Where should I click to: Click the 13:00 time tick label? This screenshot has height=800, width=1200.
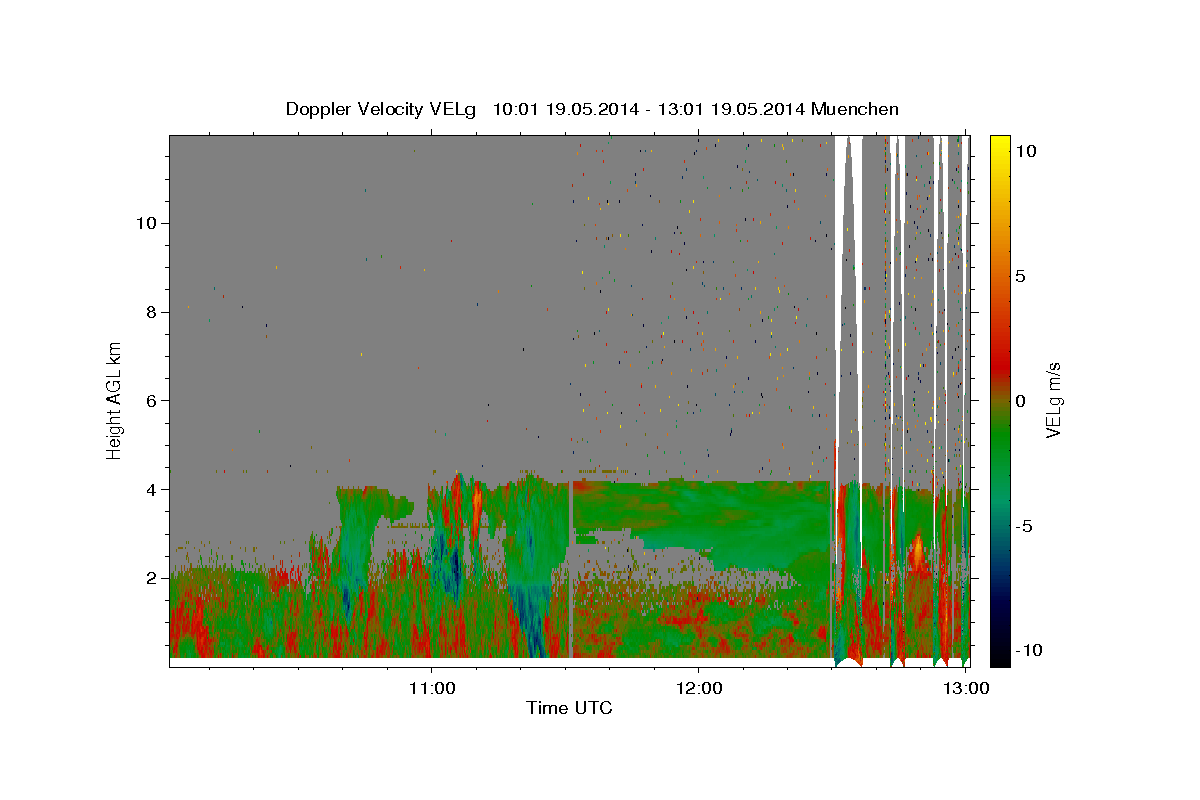[x=966, y=689]
